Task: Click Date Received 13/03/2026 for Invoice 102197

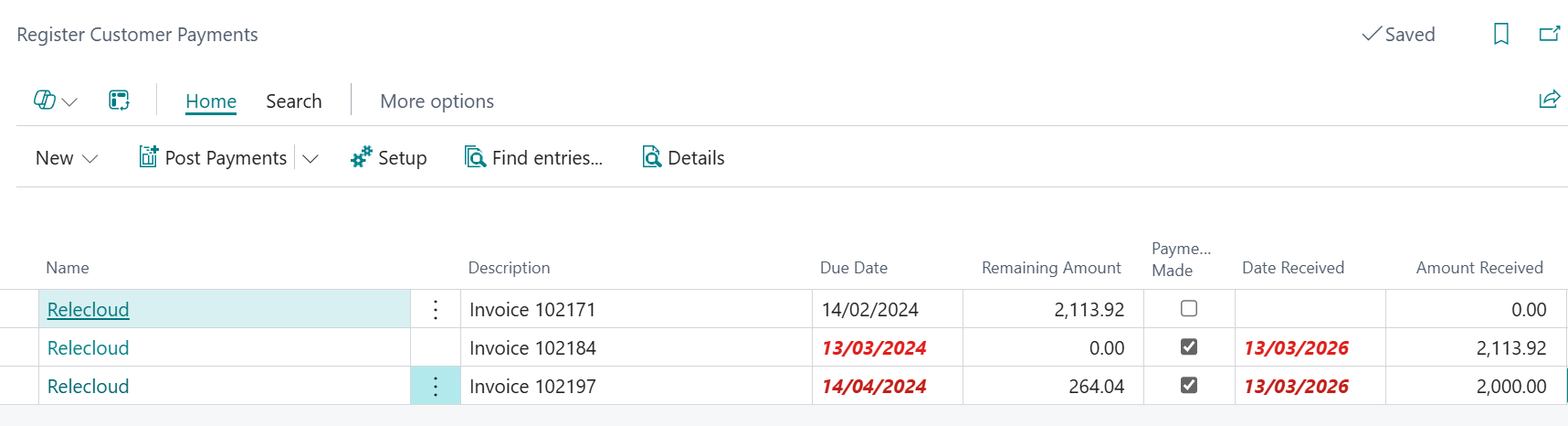Action: click(1310, 387)
